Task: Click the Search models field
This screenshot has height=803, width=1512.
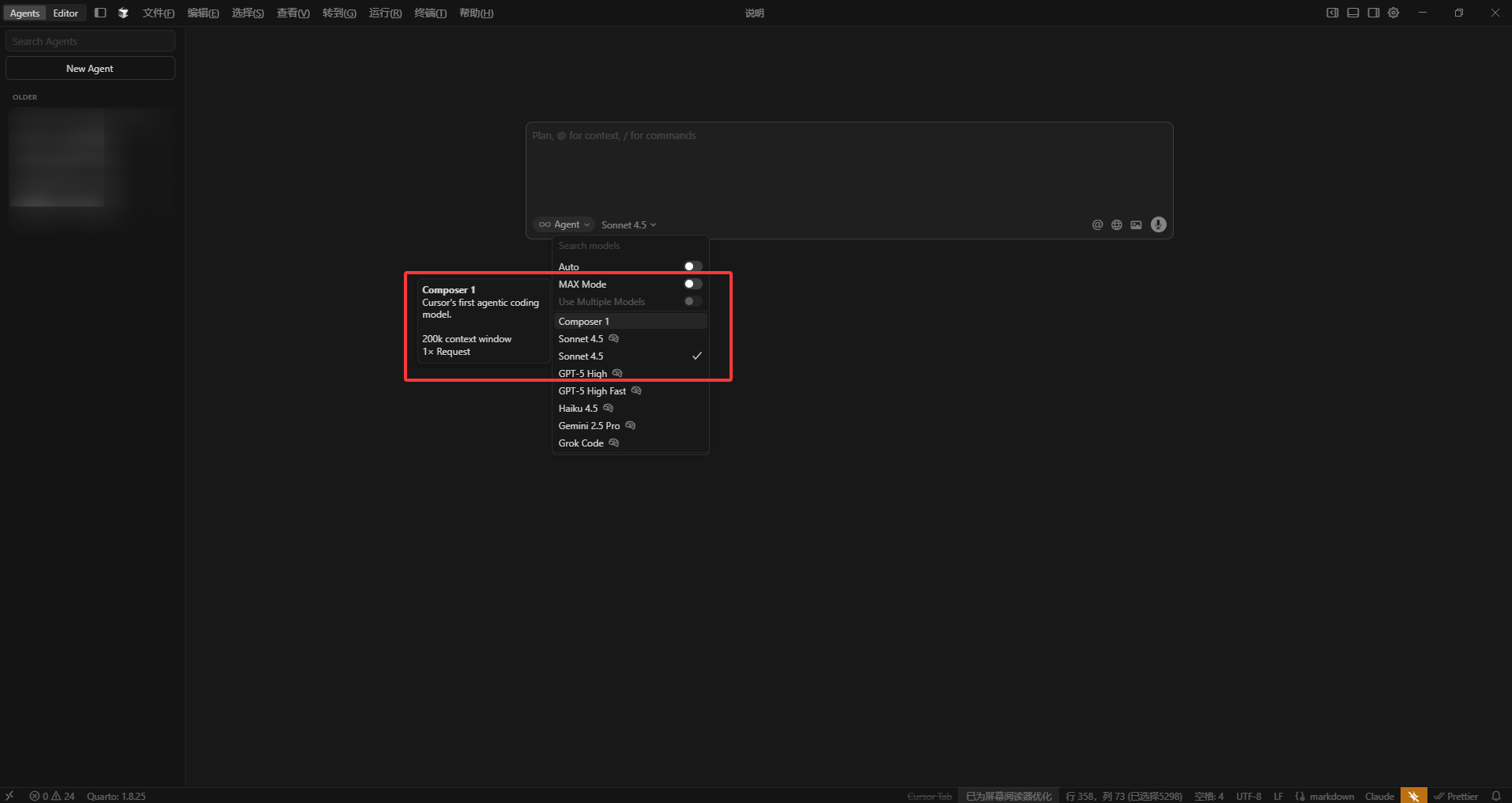Action: [x=630, y=246]
